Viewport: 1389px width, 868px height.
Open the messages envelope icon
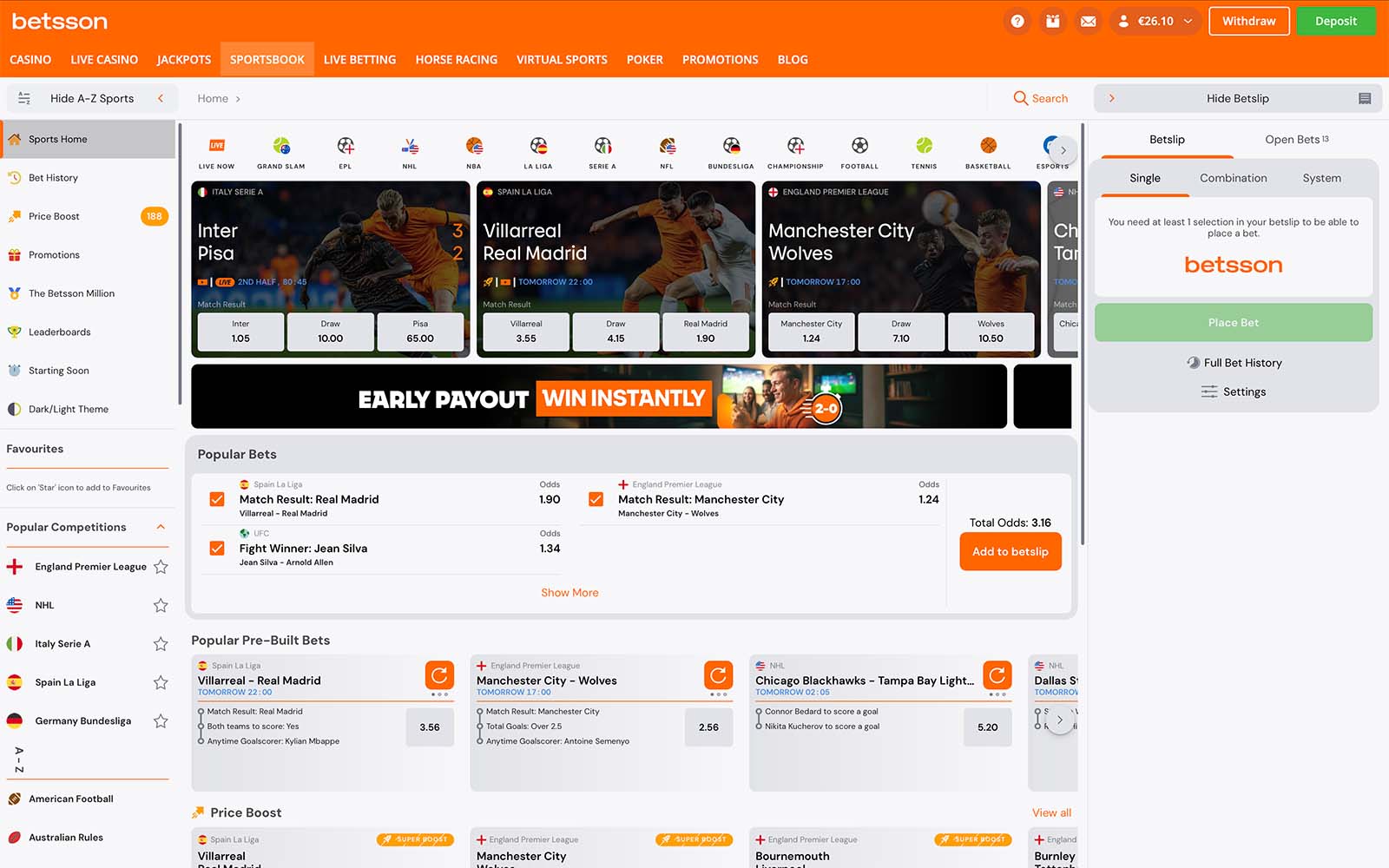tap(1088, 22)
